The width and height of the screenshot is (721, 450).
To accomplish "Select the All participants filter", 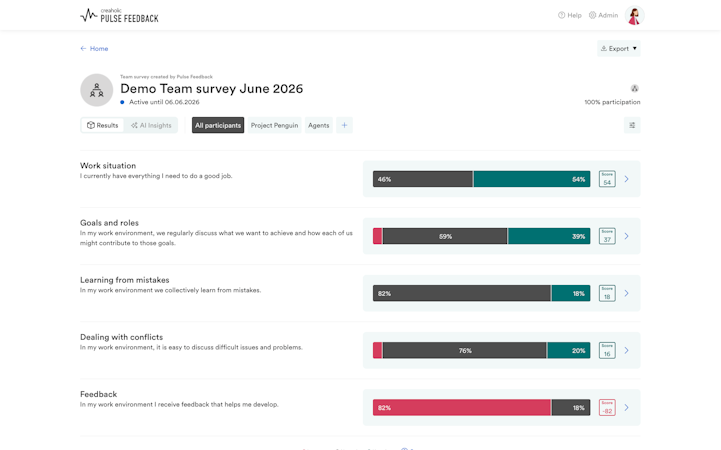I will (x=218, y=125).
